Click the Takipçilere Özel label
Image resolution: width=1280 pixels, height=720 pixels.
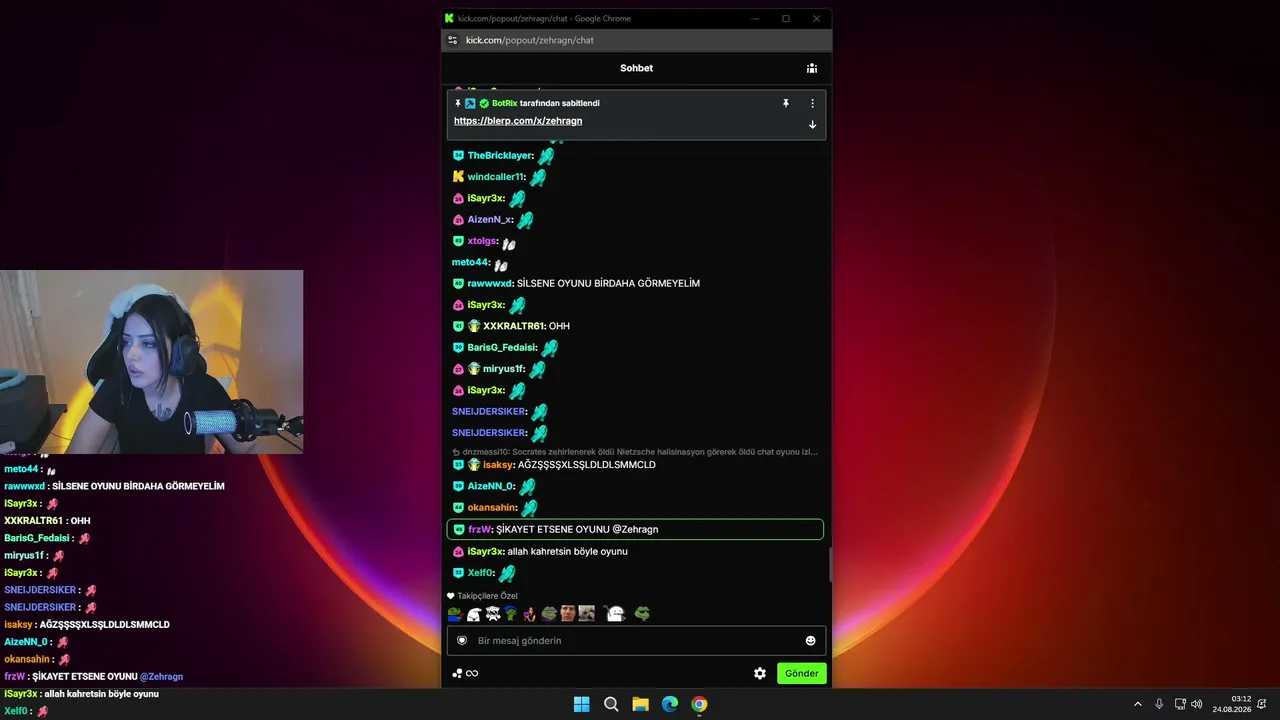(487, 596)
